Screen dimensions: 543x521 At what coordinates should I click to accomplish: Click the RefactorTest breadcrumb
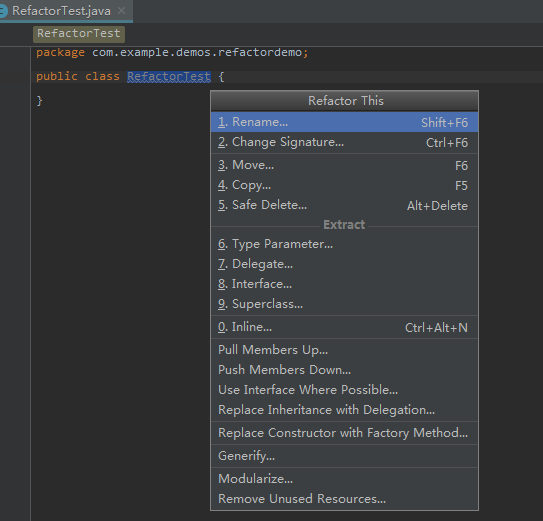(x=79, y=34)
